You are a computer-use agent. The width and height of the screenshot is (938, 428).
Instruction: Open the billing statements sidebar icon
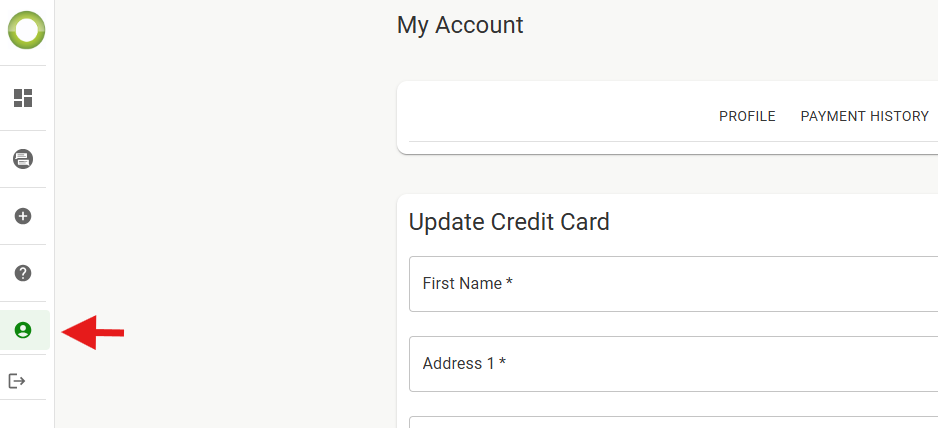pos(23,159)
